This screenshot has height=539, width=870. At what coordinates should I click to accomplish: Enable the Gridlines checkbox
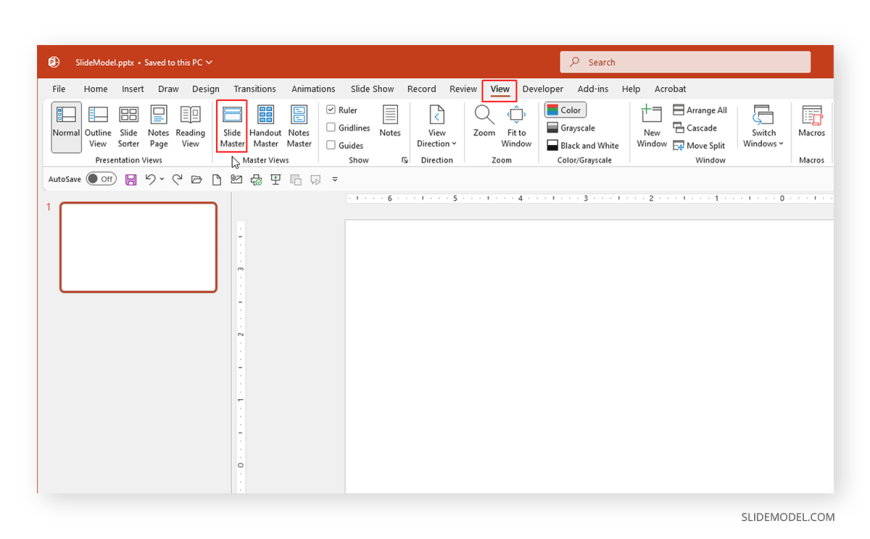coord(331,127)
